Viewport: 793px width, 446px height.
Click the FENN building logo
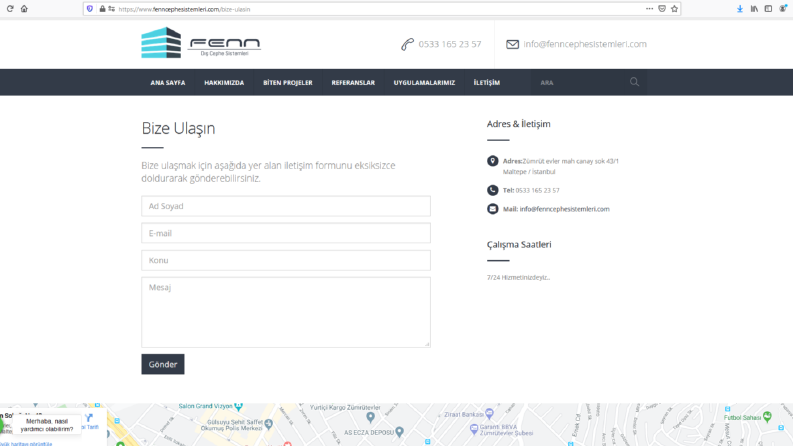[161, 42]
